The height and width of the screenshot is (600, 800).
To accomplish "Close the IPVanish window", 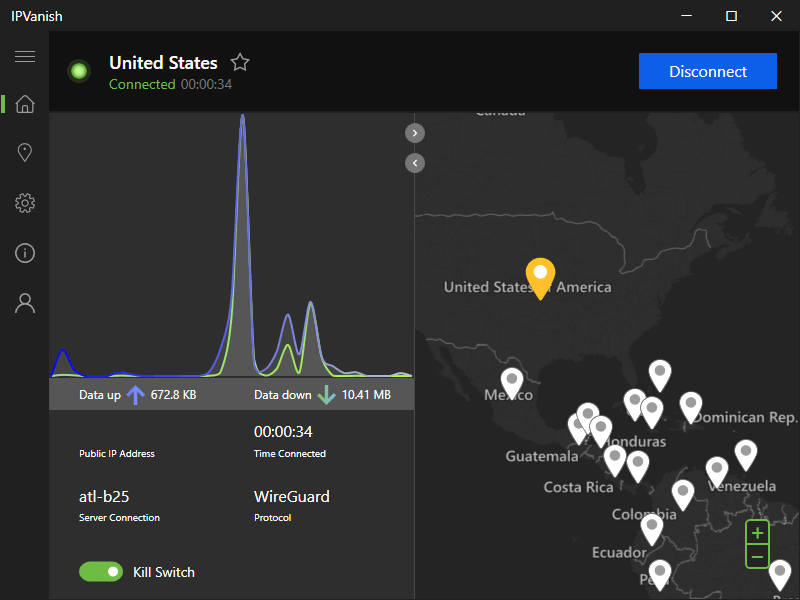I will click(776, 16).
